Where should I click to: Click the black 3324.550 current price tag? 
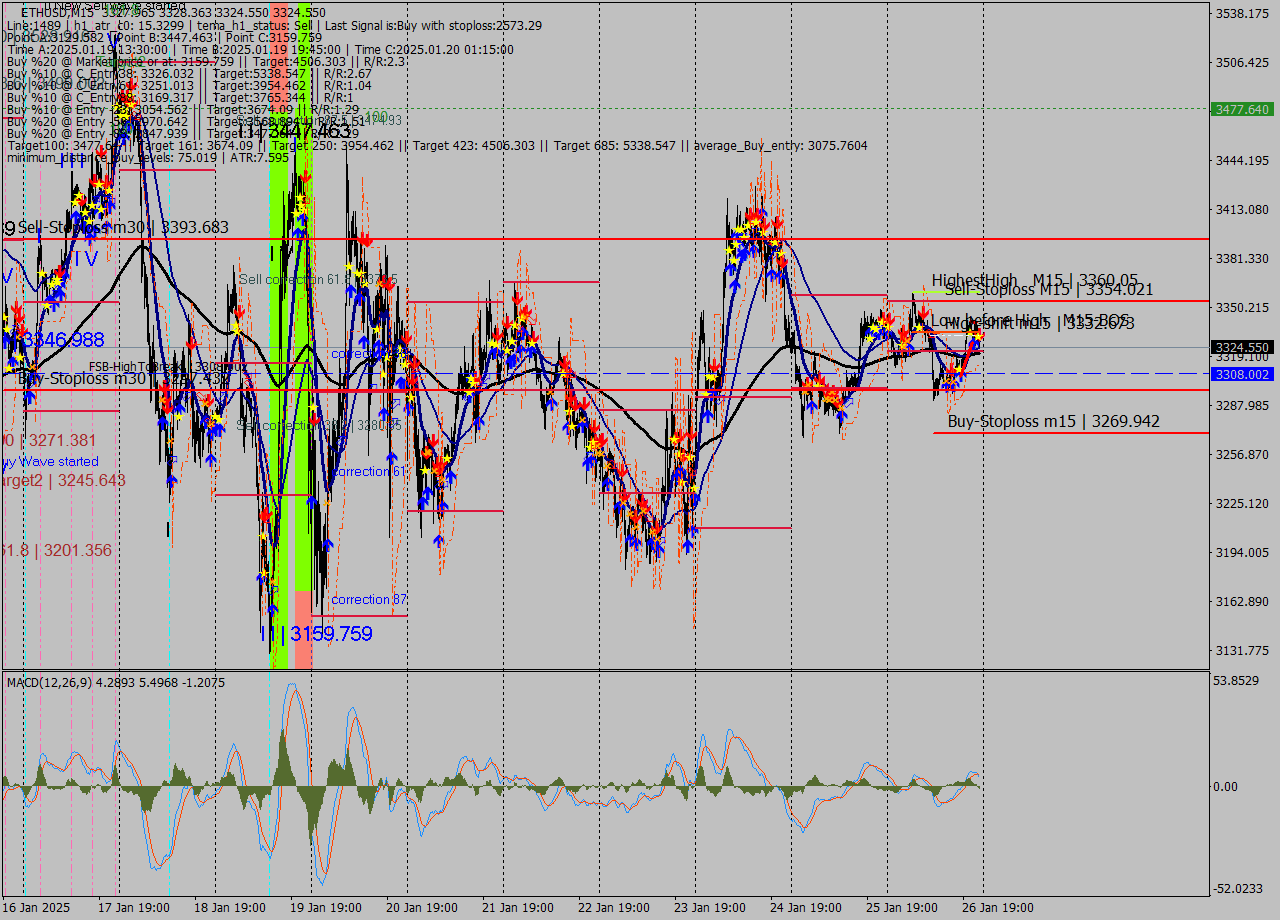click(x=1241, y=348)
